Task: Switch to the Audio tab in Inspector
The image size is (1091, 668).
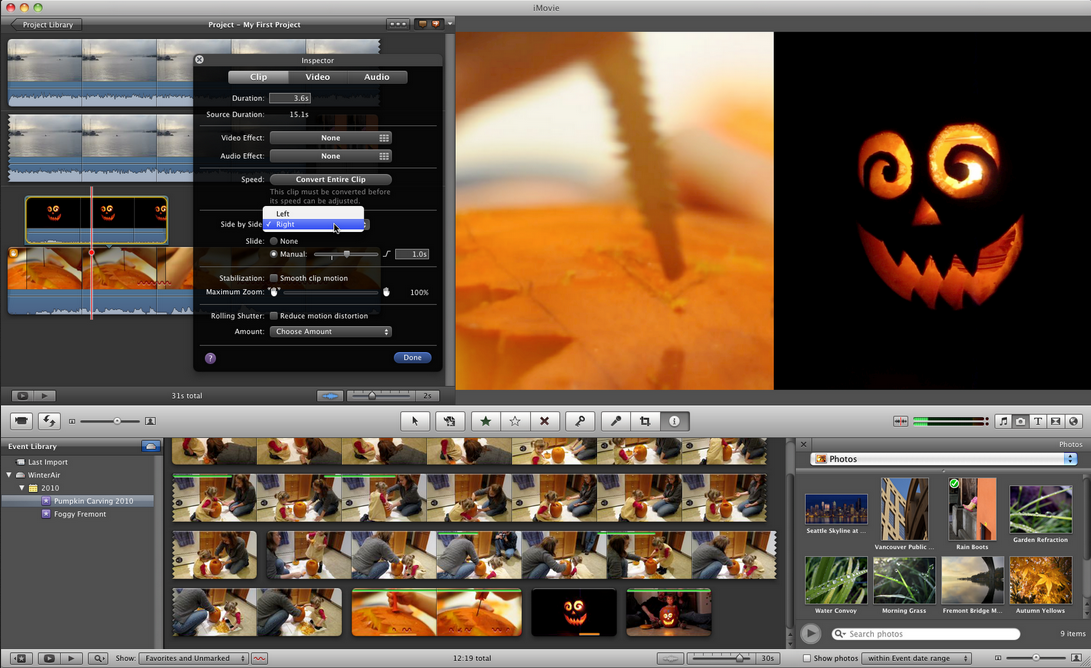Action: coord(377,76)
